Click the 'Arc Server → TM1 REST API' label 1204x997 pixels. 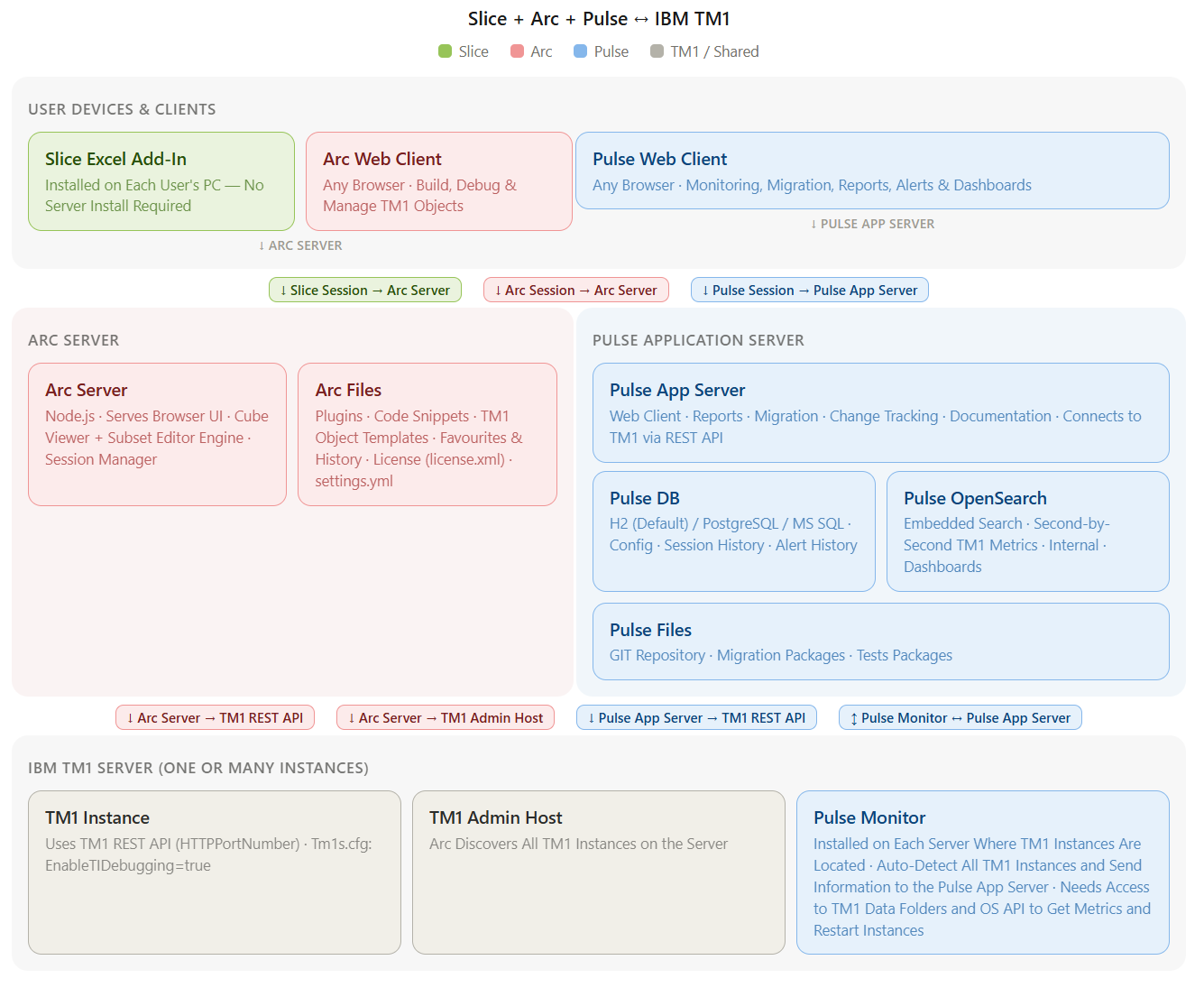(216, 717)
